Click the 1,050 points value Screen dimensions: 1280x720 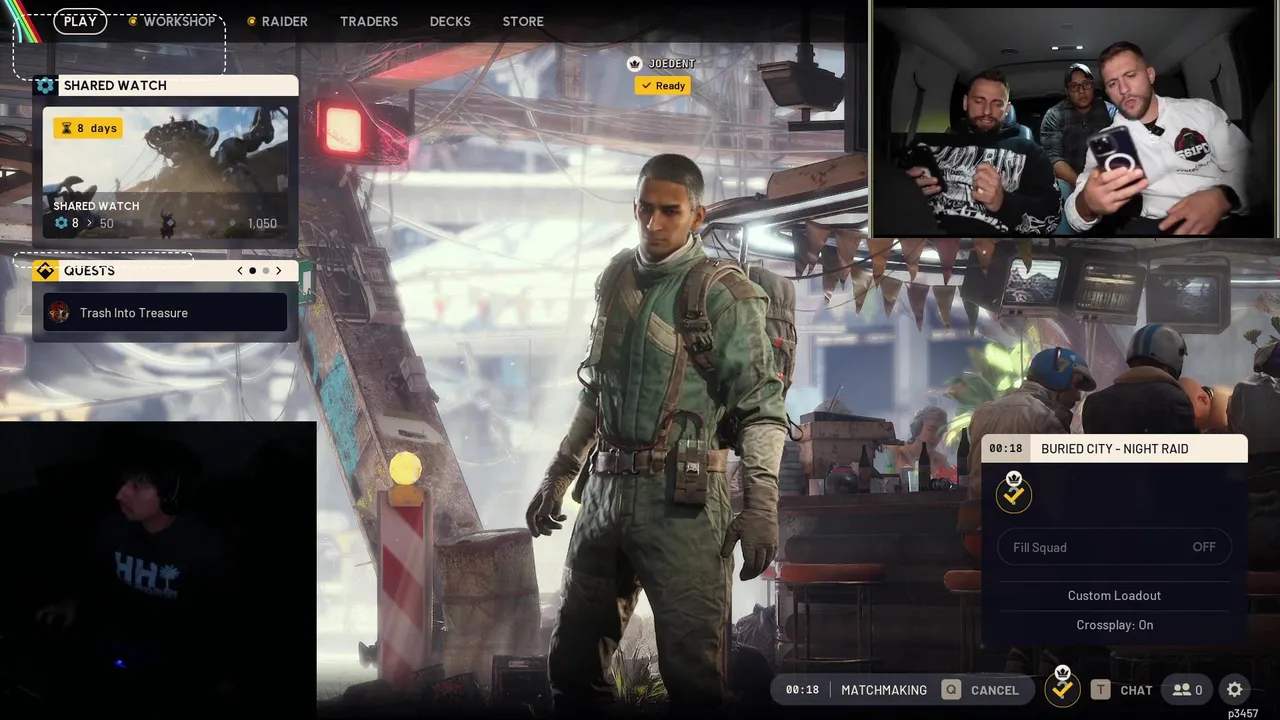click(x=262, y=224)
